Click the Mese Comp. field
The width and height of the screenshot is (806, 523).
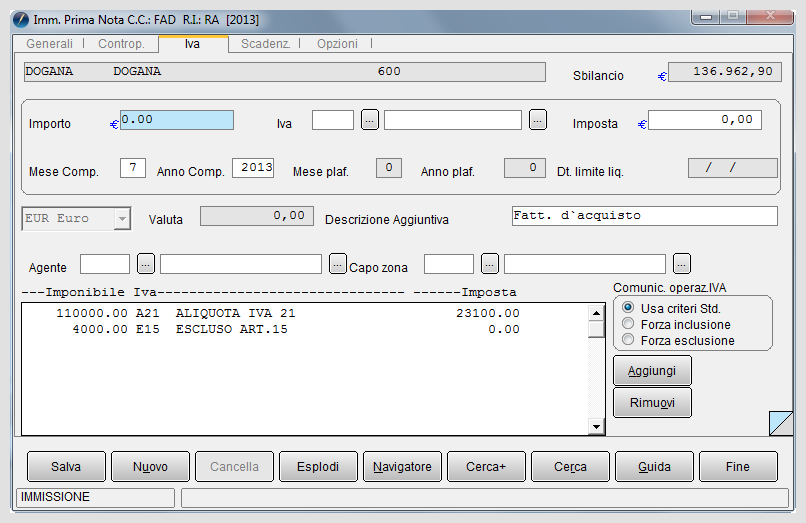tap(133, 168)
